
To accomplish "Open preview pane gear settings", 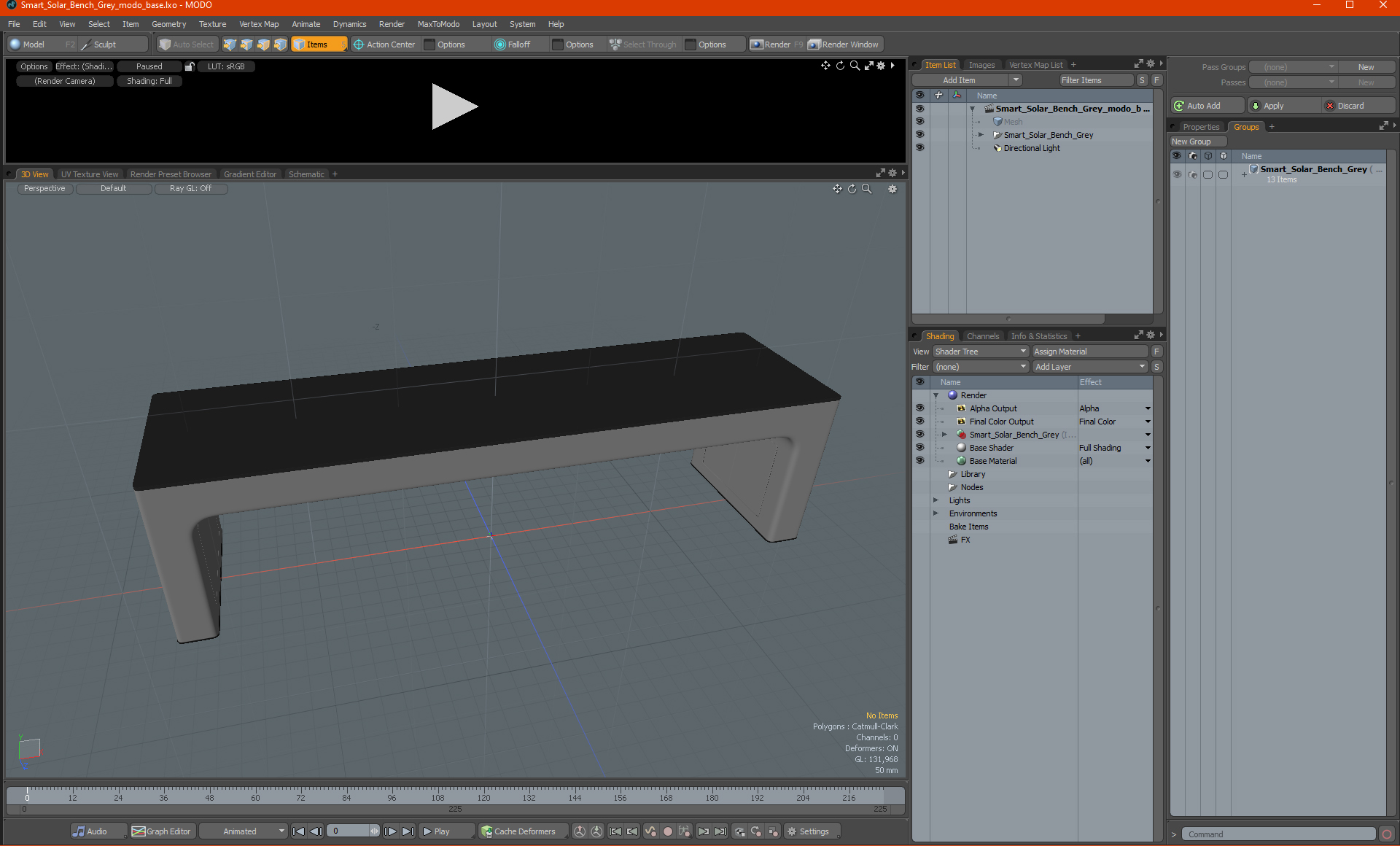I will [x=881, y=66].
